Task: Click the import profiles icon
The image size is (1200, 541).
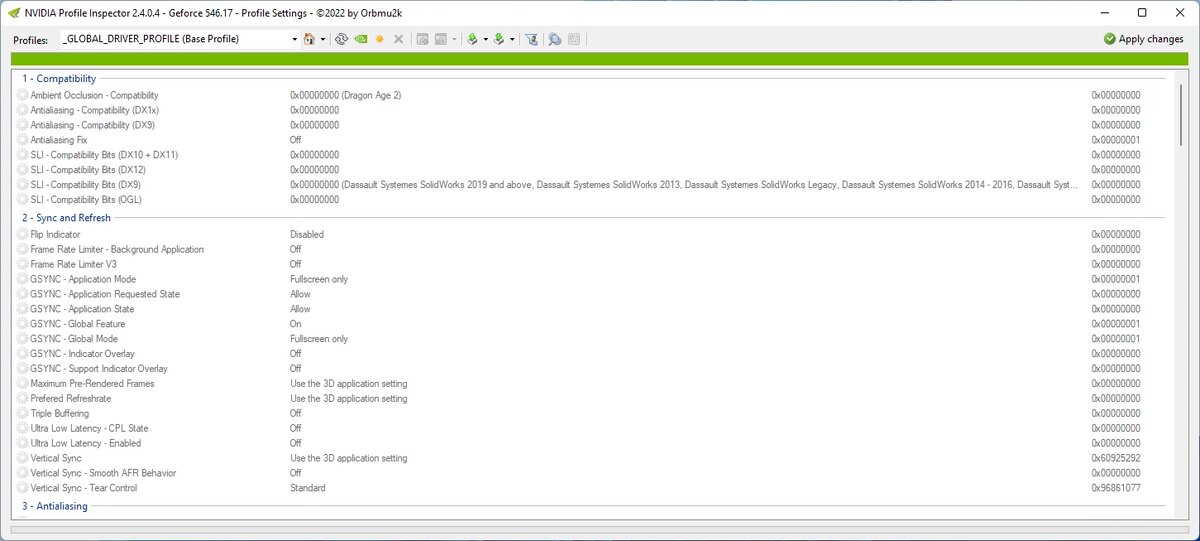Action: click(498, 39)
